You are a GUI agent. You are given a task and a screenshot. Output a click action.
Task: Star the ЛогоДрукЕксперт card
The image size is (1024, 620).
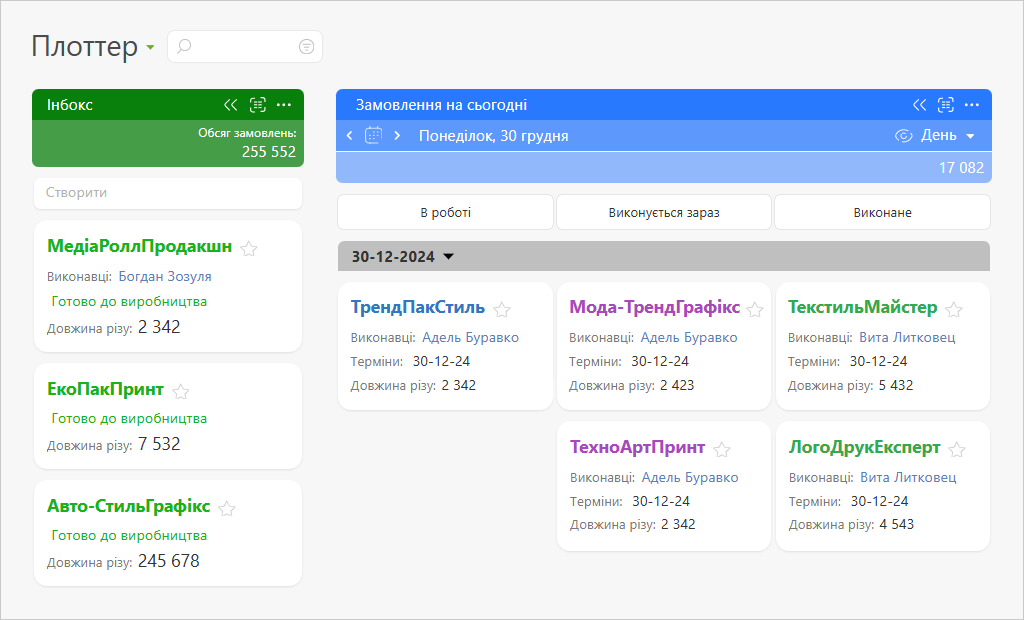point(957,449)
